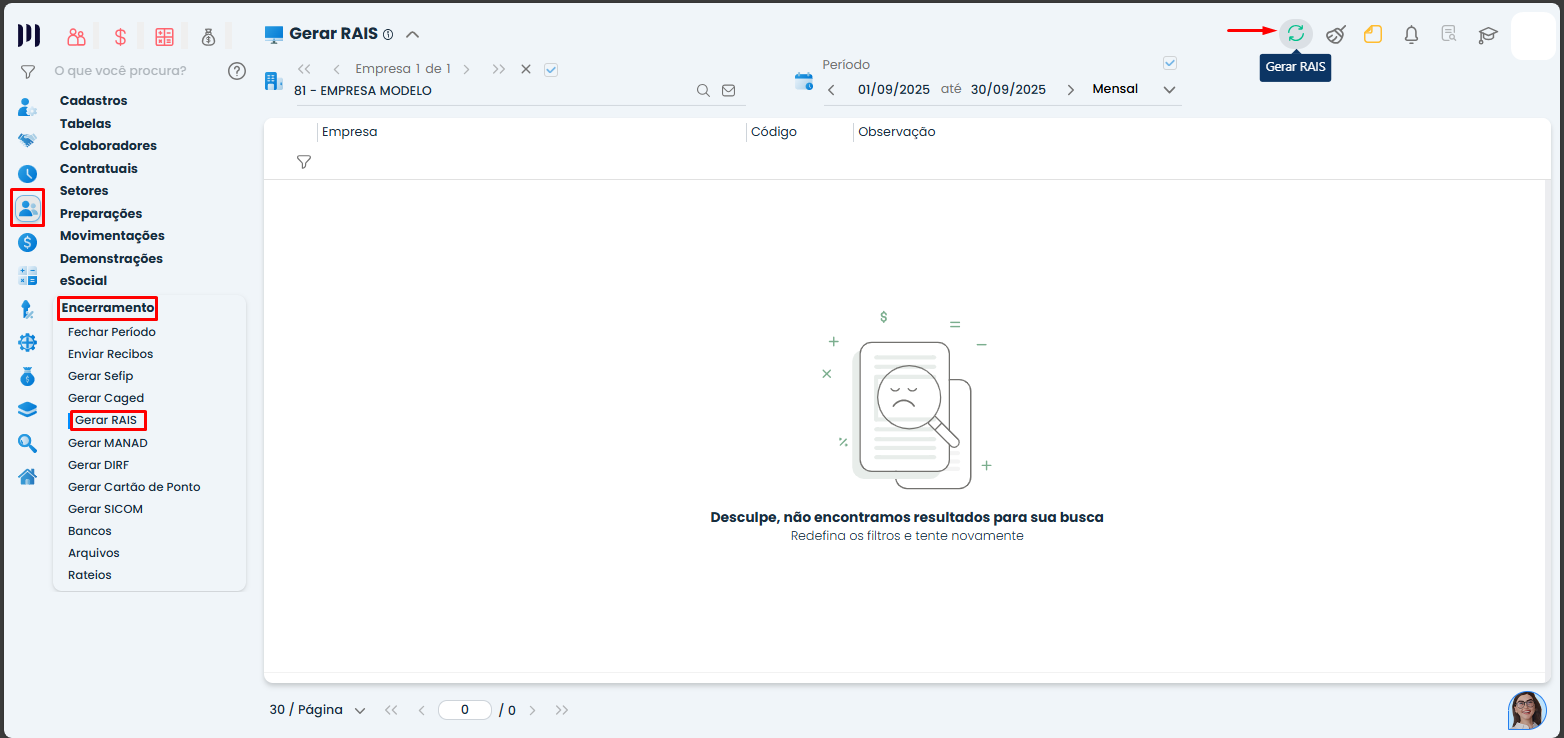Click the graduation cap training icon
Viewport: 1564px width, 738px height.
1487,34
